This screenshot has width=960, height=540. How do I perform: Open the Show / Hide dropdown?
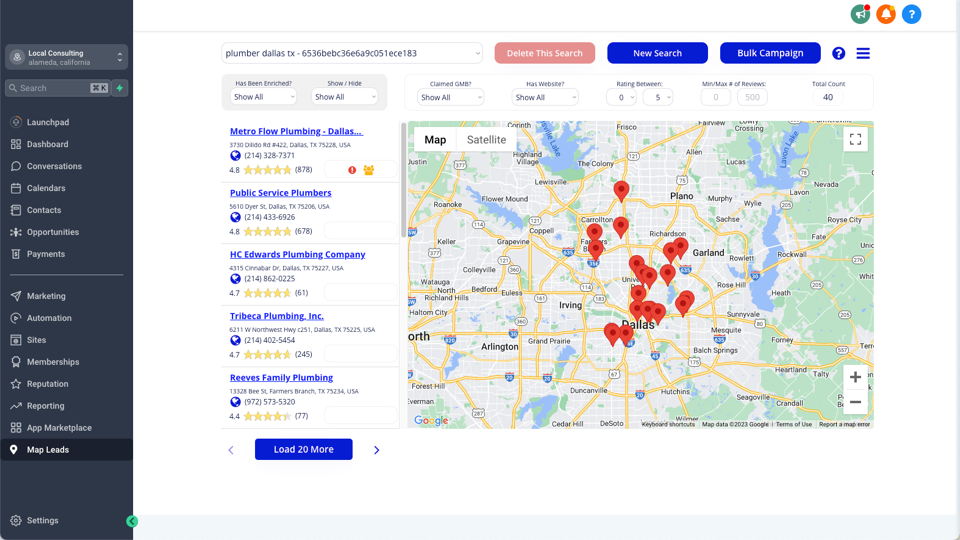344,97
